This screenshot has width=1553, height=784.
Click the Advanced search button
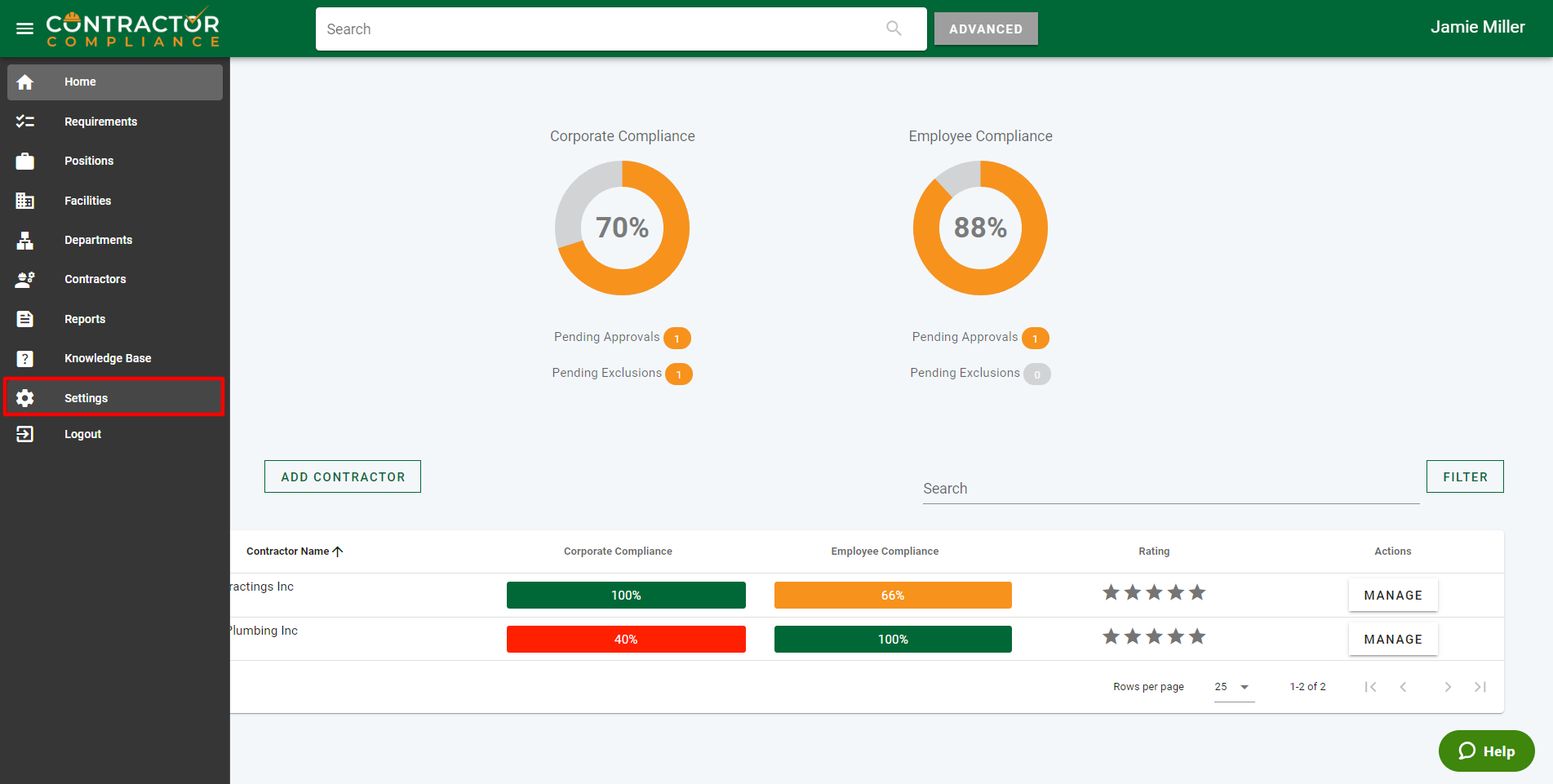point(985,29)
